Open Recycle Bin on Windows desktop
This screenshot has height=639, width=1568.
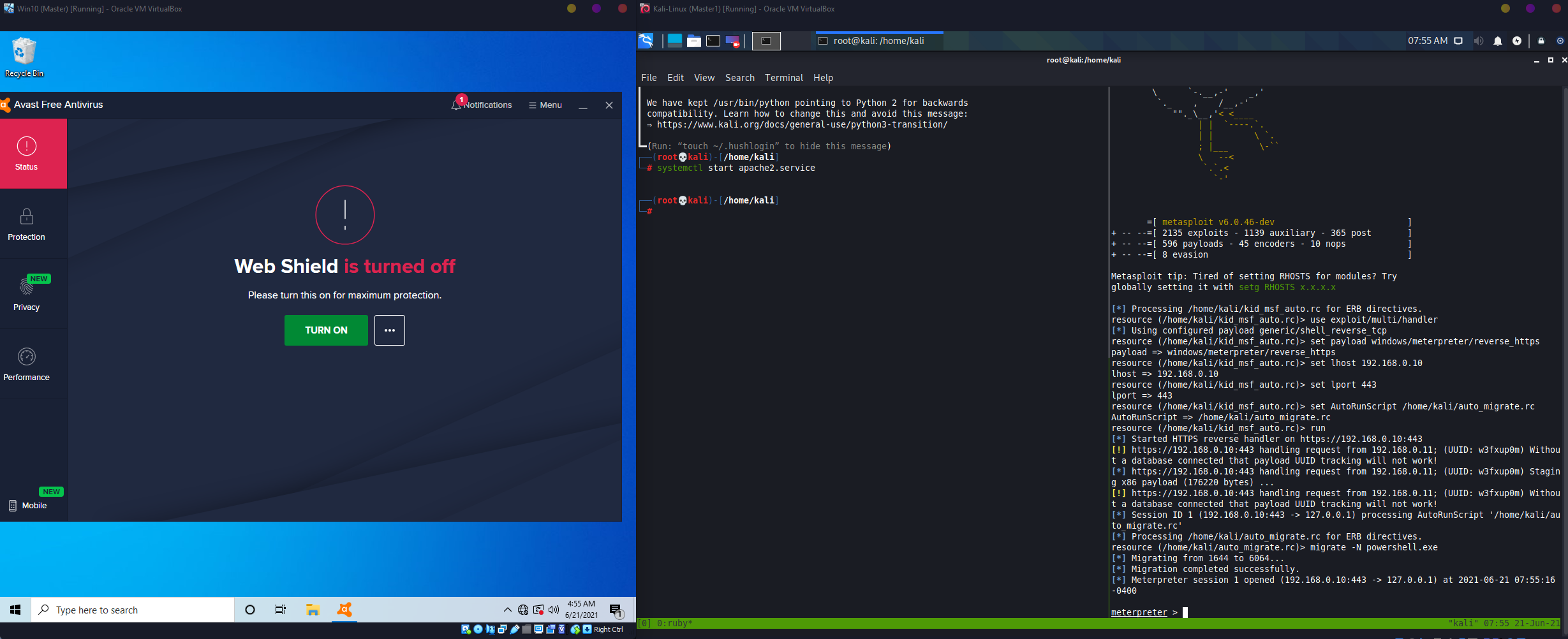pyautogui.click(x=24, y=57)
